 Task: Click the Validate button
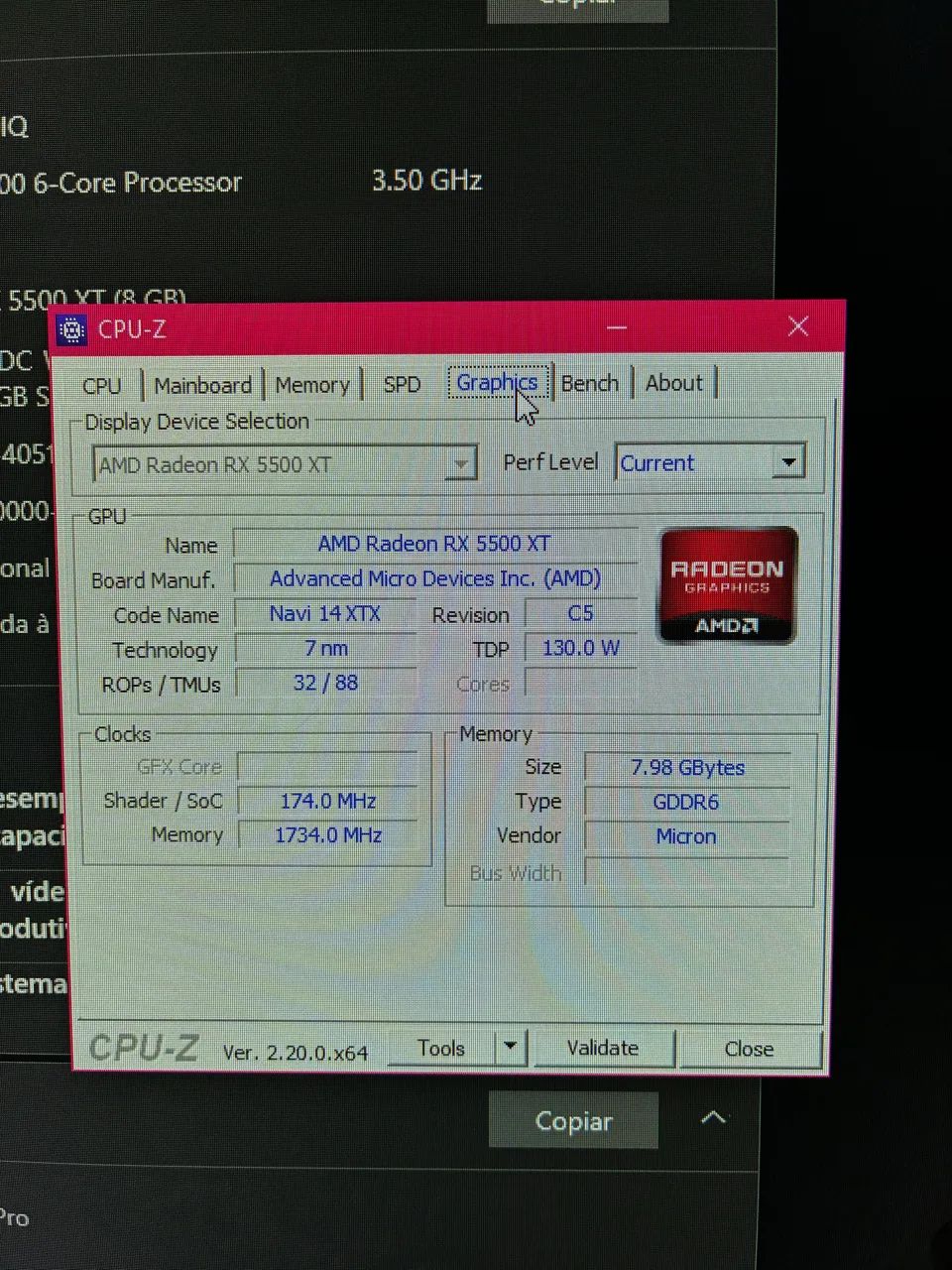(x=603, y=1048)
